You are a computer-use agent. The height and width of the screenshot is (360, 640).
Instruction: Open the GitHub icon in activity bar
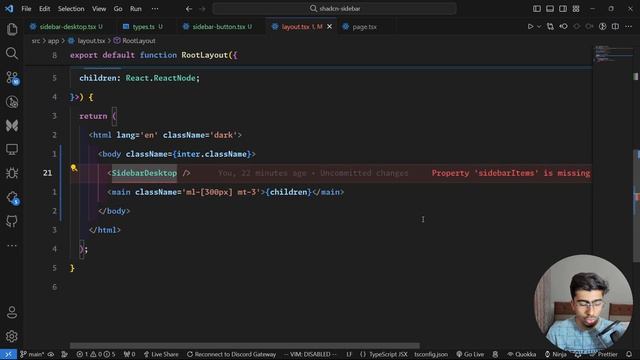click(x=12, y=221)
